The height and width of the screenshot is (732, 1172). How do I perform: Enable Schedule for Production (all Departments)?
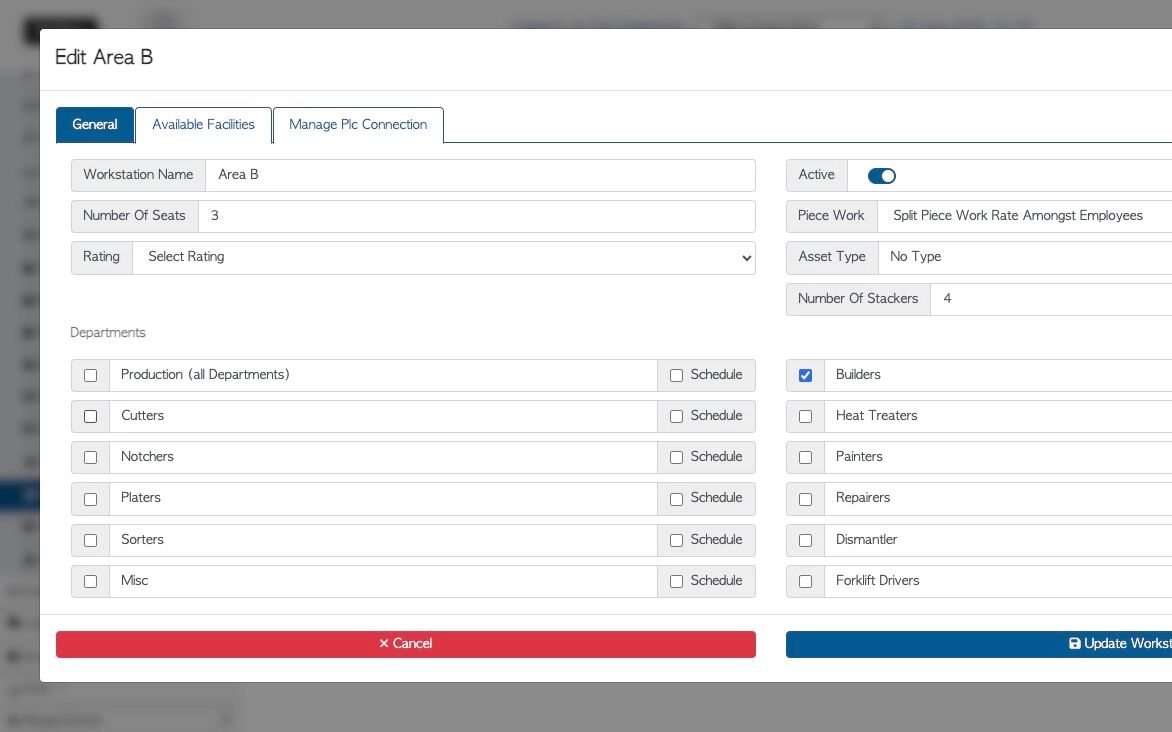tap(676, 375)
